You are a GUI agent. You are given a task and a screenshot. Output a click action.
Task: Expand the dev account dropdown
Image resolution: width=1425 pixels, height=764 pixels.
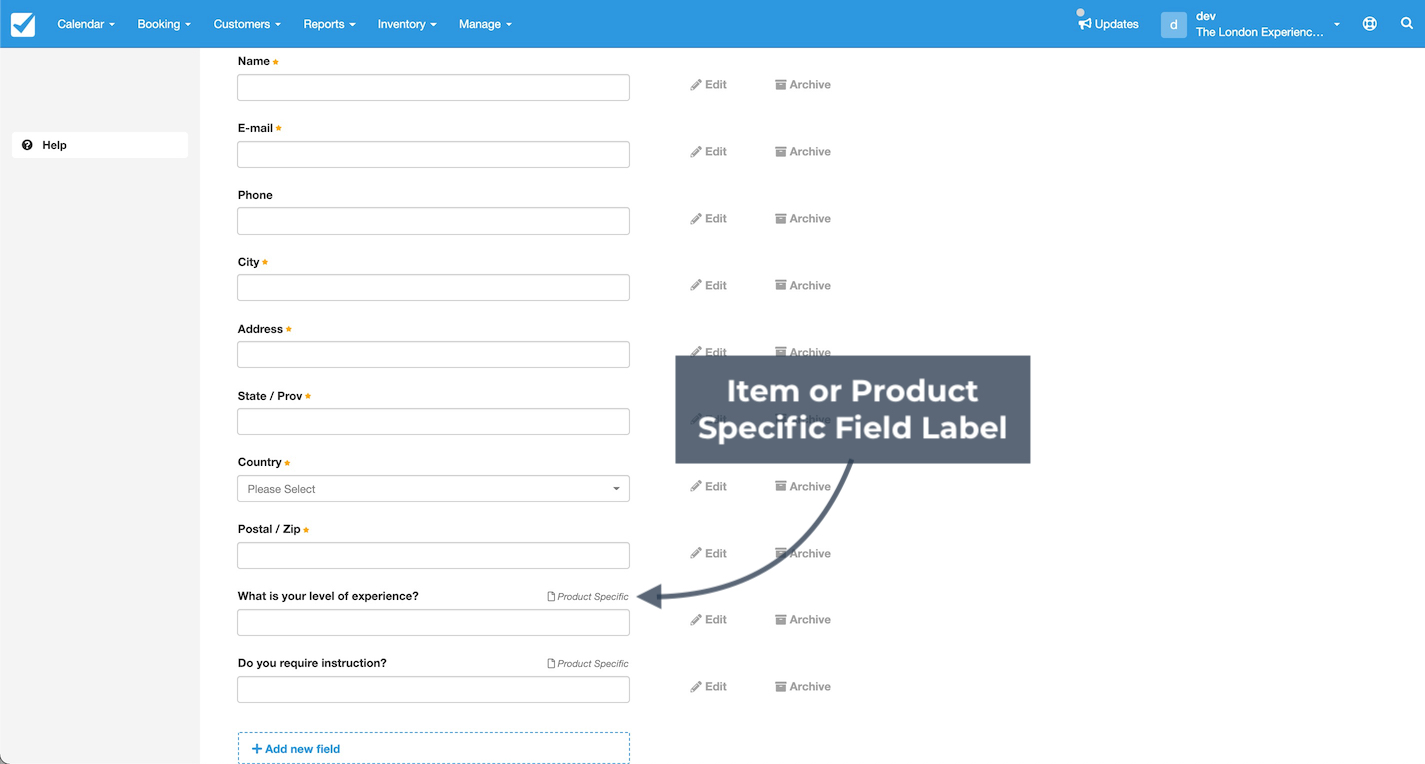pos(1337,24)
